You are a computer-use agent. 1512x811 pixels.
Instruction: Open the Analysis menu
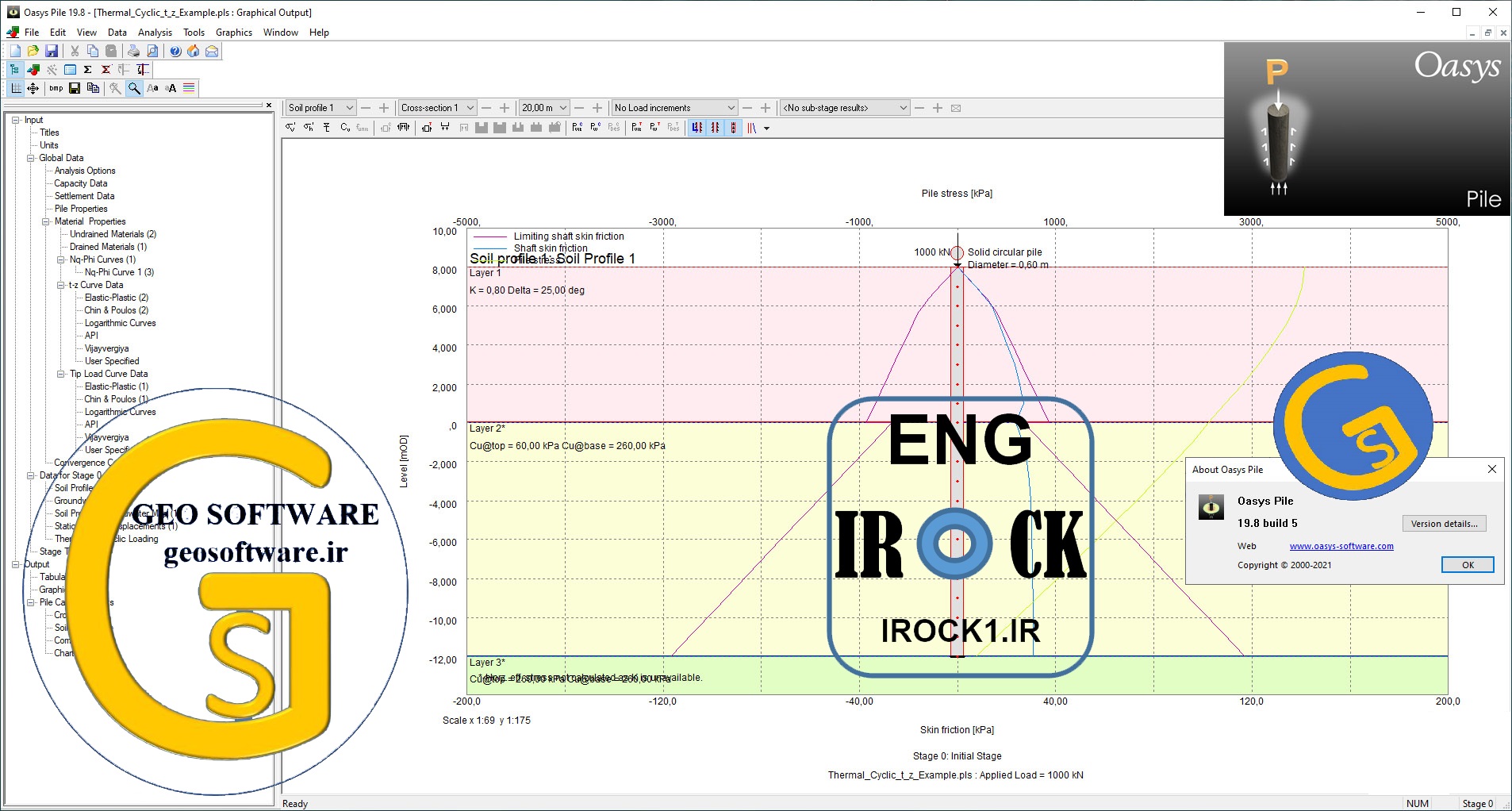point(155,33)
